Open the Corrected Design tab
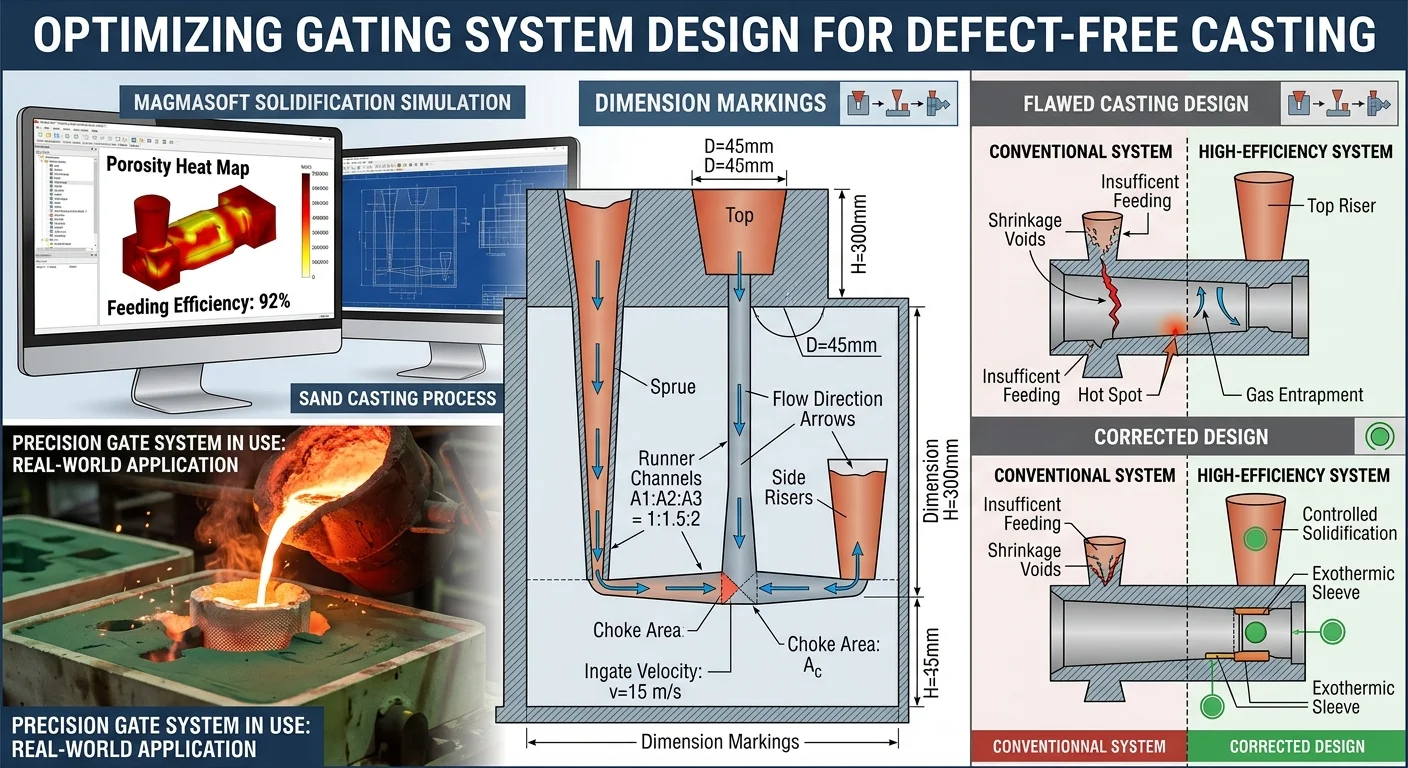 coord(1297,746)
